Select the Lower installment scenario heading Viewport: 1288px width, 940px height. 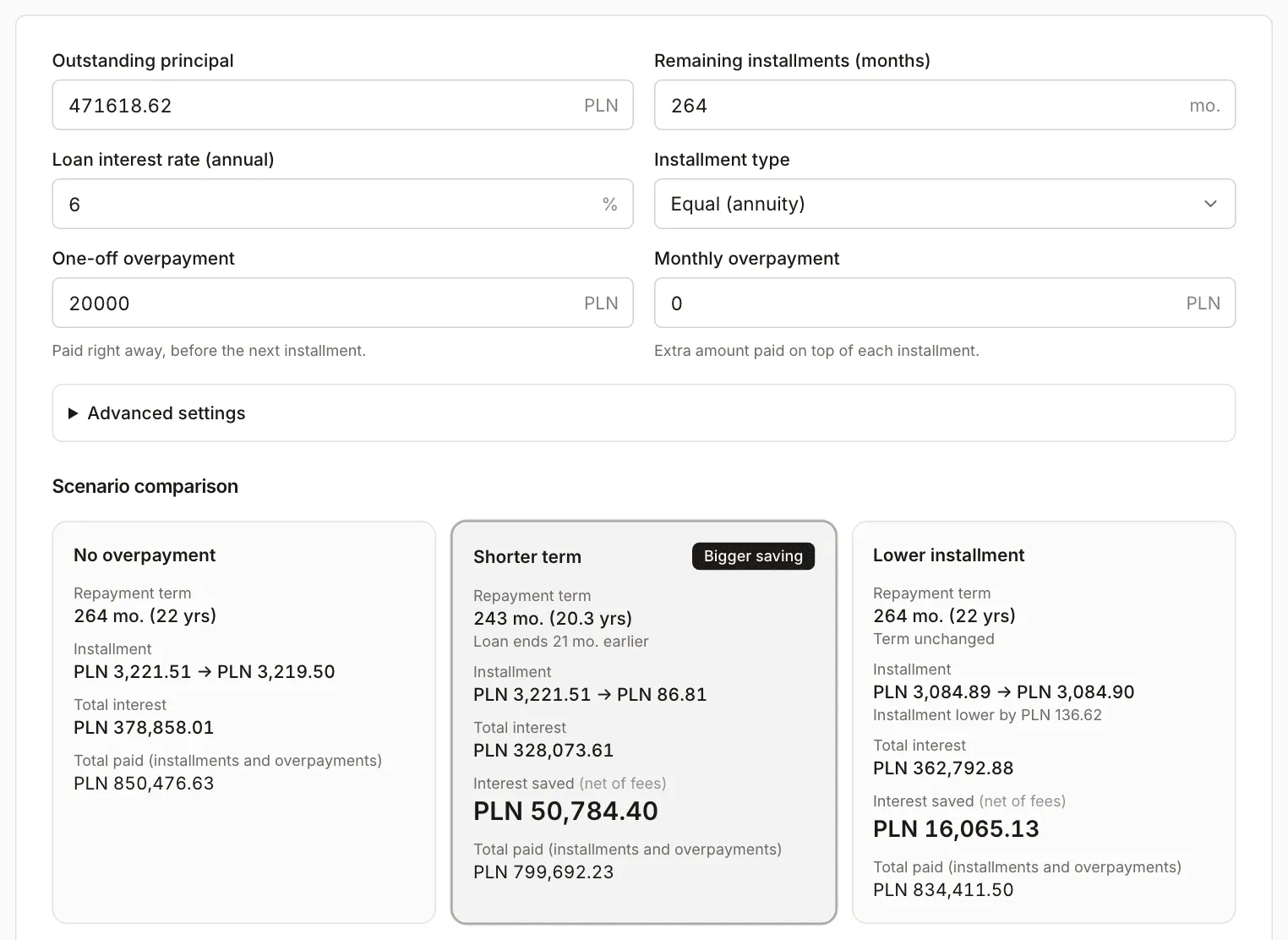tap(948, 555)
